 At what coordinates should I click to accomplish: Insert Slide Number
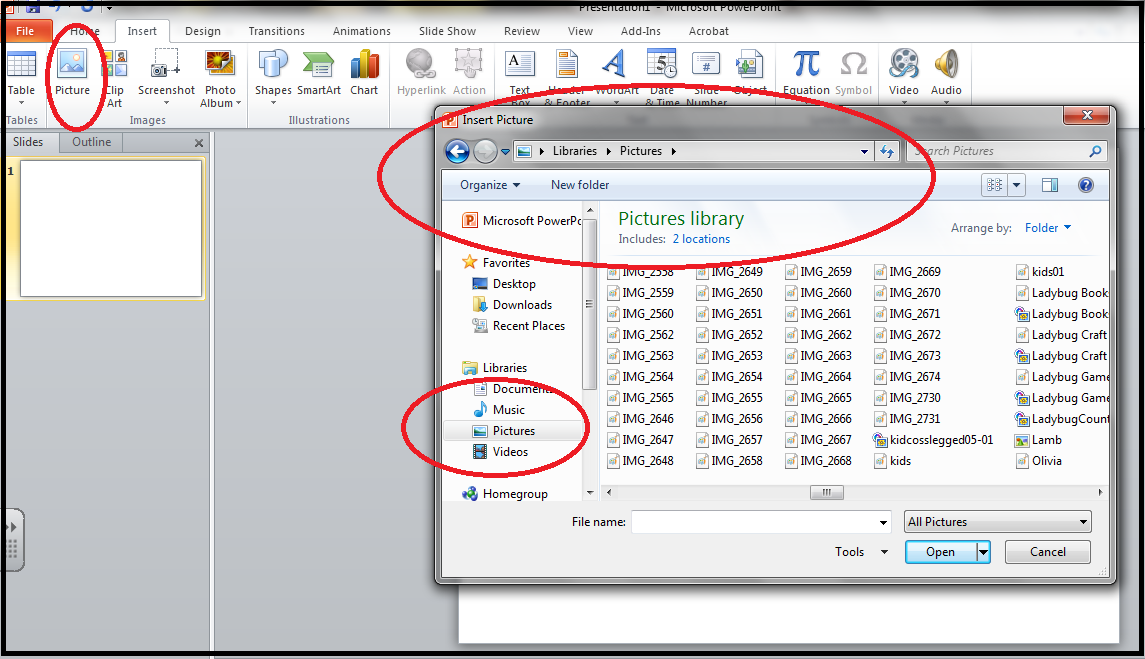706,77
